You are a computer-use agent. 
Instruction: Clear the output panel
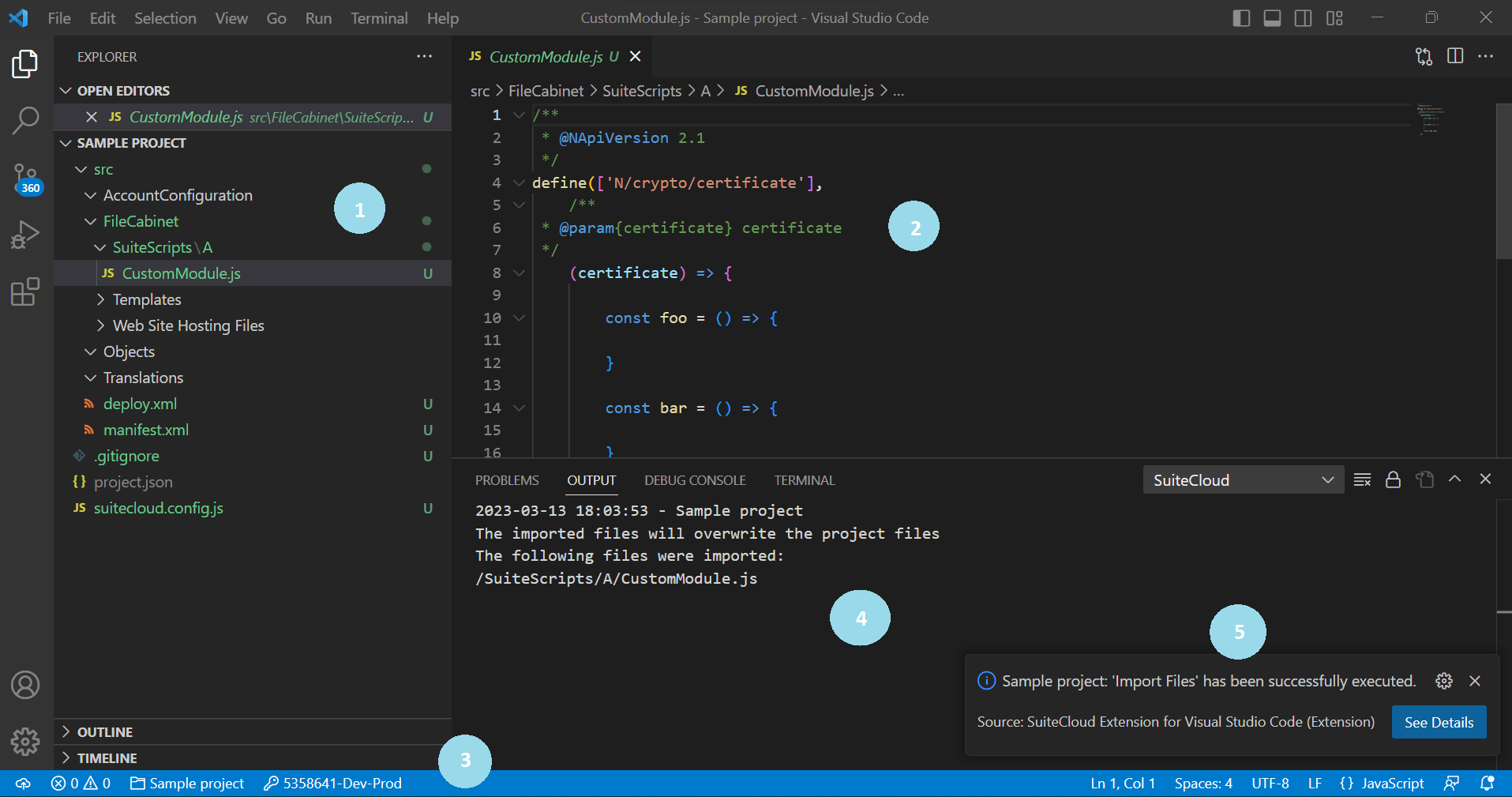(x=1362, y=479)
